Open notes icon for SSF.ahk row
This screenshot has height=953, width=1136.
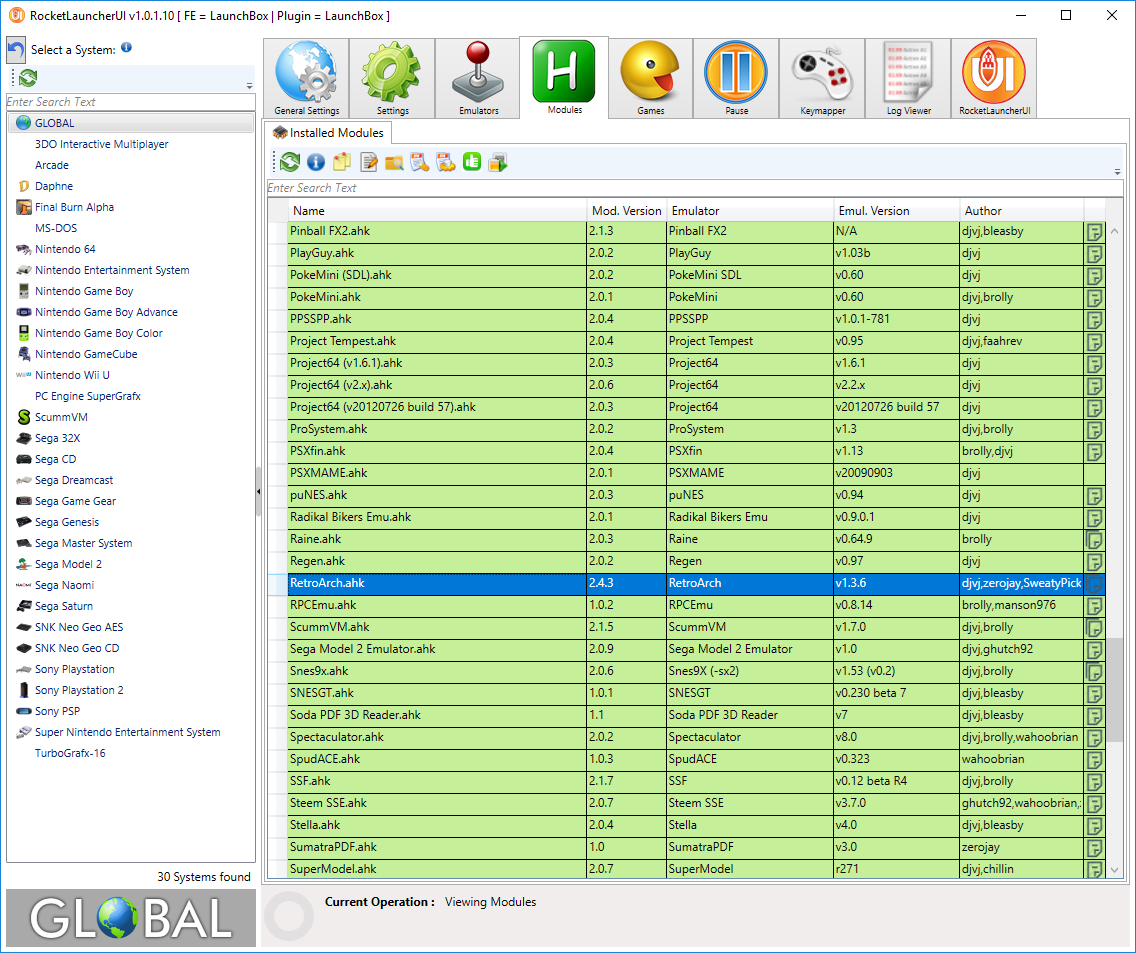point(1094,782)
